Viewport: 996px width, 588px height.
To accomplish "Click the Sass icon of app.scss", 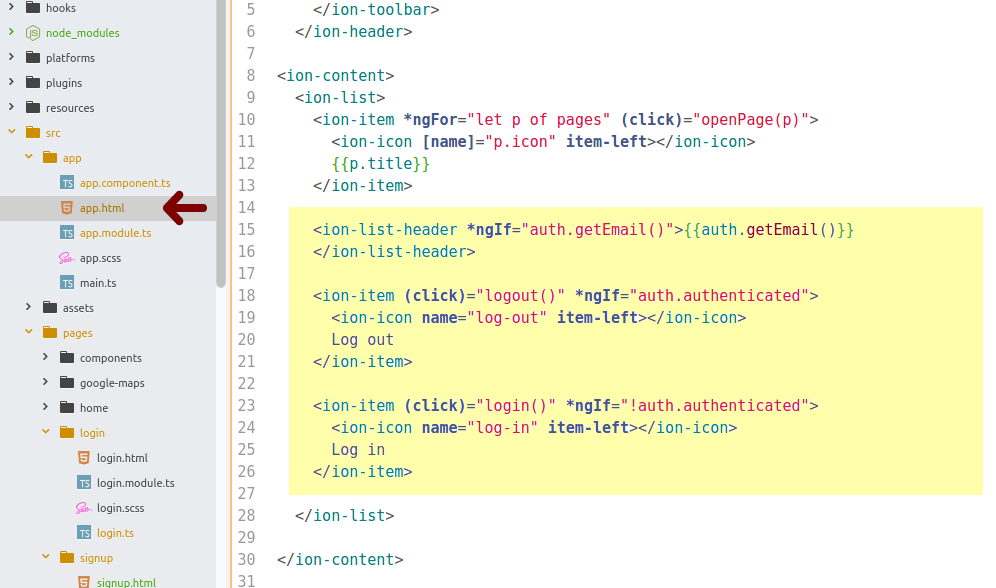I will 67,258.
